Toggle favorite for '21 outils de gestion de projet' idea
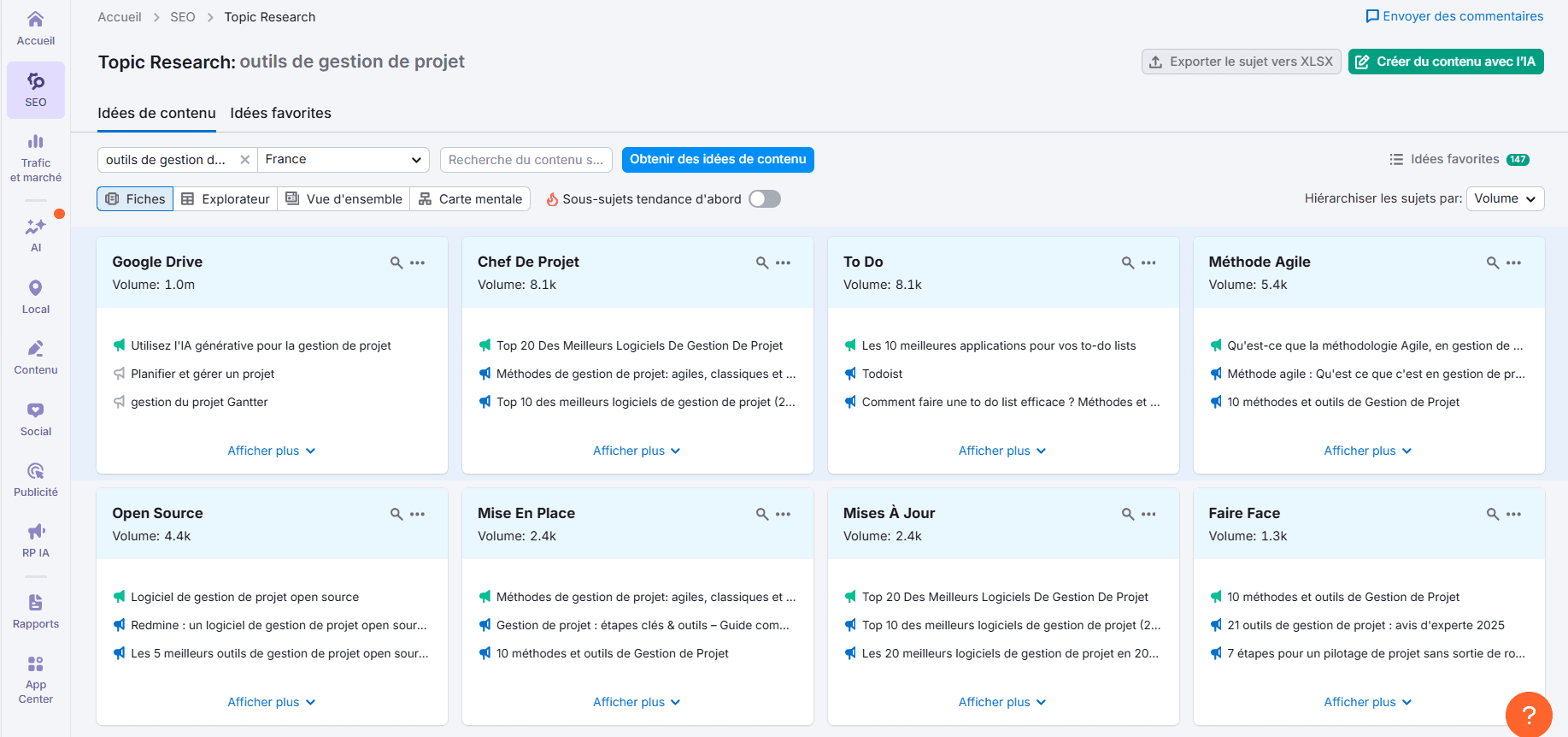 coord(1216,625)
